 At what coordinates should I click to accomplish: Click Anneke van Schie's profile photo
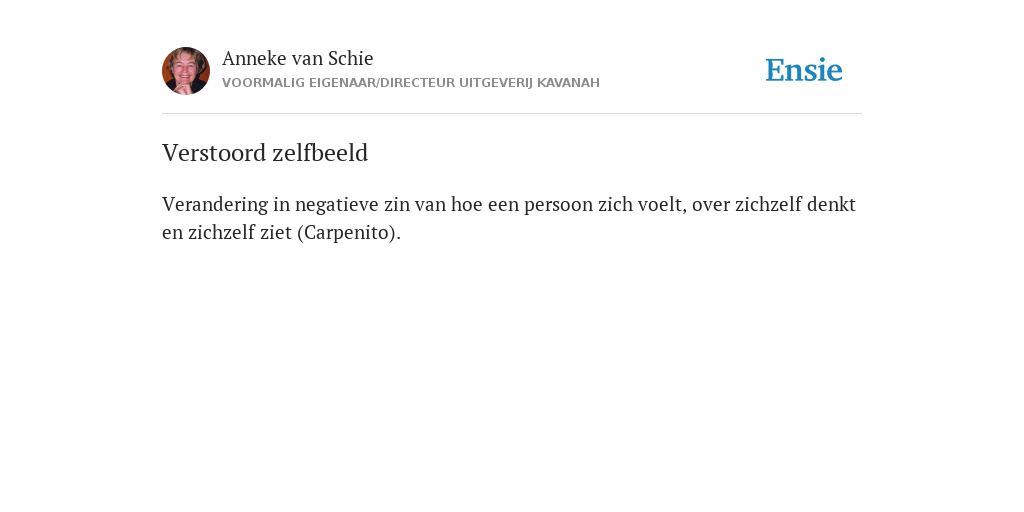(186, 71)
